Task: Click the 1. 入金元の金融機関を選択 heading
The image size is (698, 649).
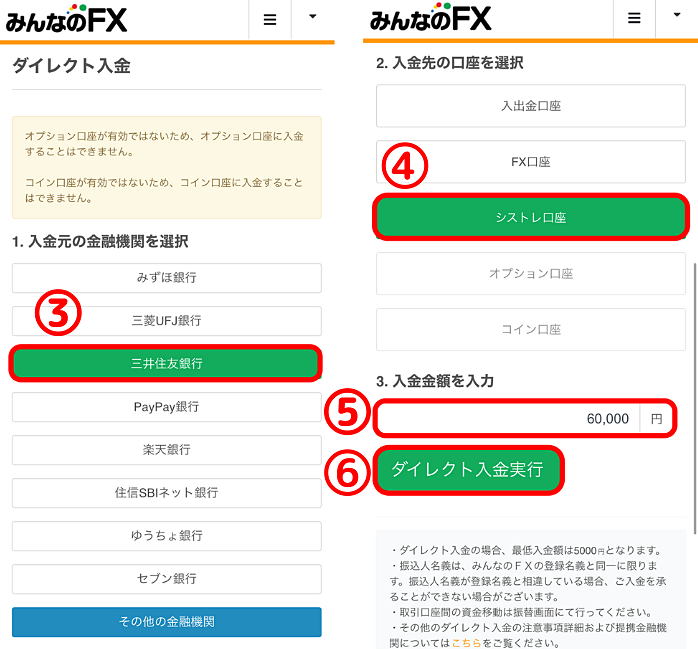Action: point(100,242)
